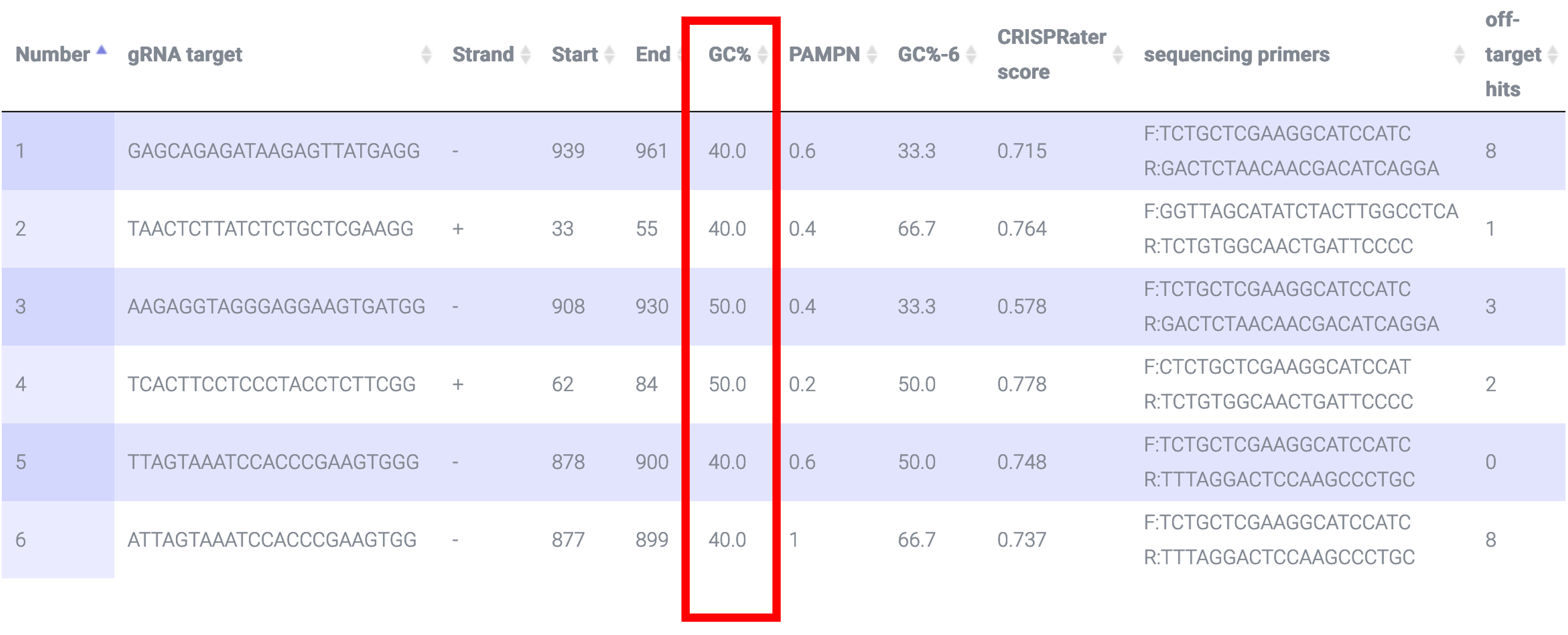Viewport: 1568px width, 635px height.
Task: Click the off-target hits sort arrows
Action: [x=1553, y=55]
